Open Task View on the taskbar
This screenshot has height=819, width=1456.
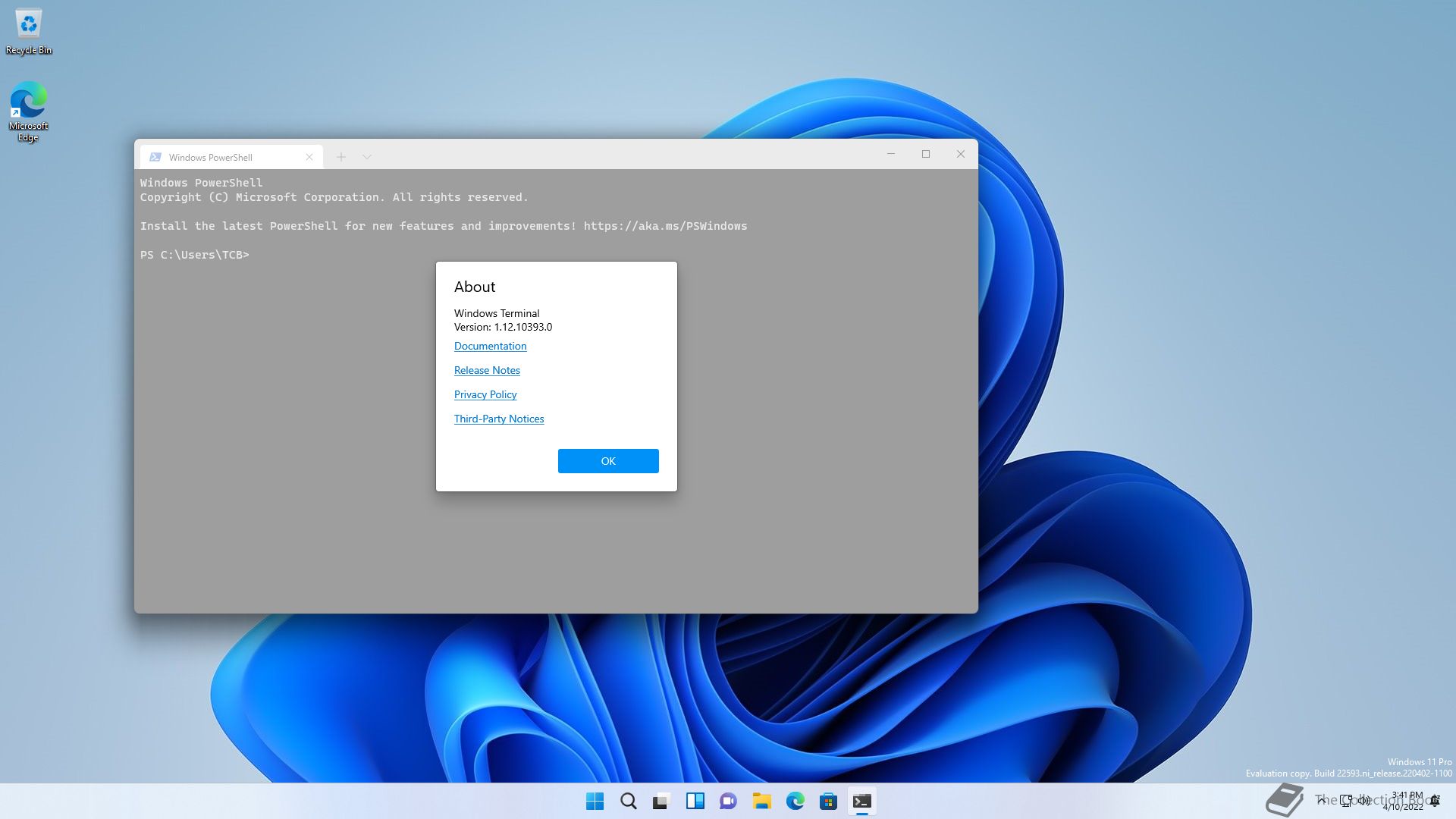662,801
